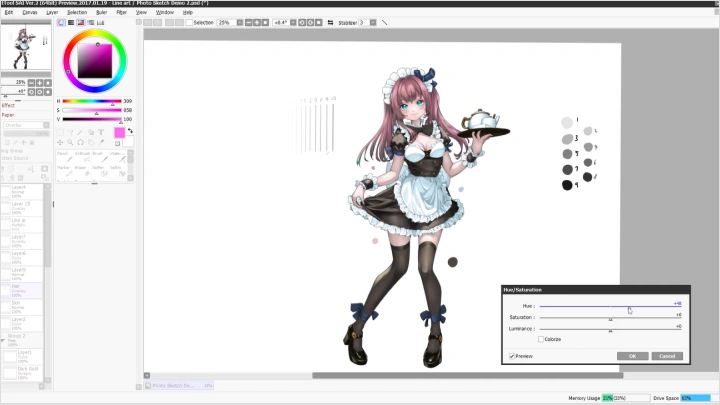
Task: Select the color wheel mode icon
Action: pos(61,22)
